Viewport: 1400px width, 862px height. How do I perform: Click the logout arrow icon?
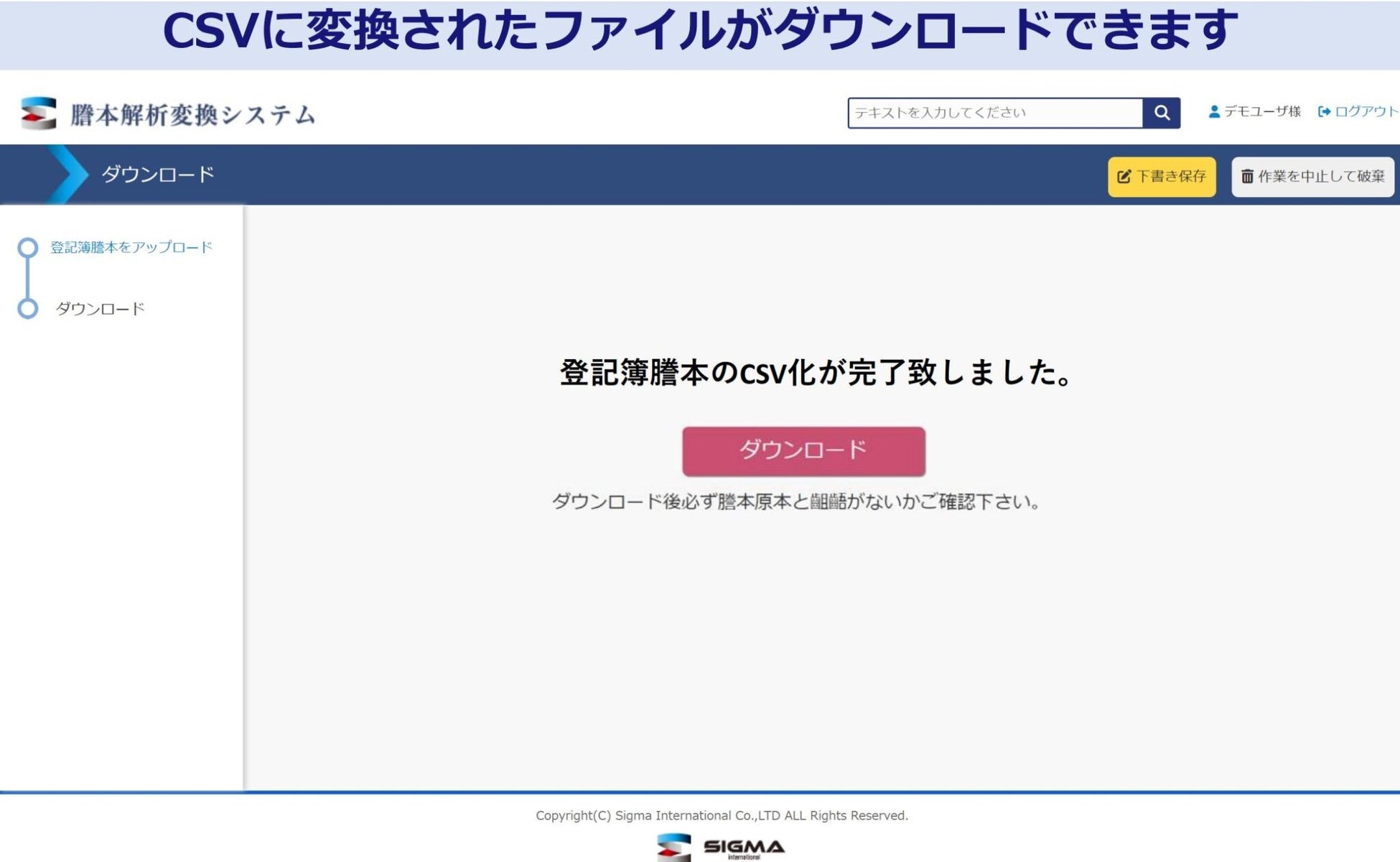coord(1324,112)
